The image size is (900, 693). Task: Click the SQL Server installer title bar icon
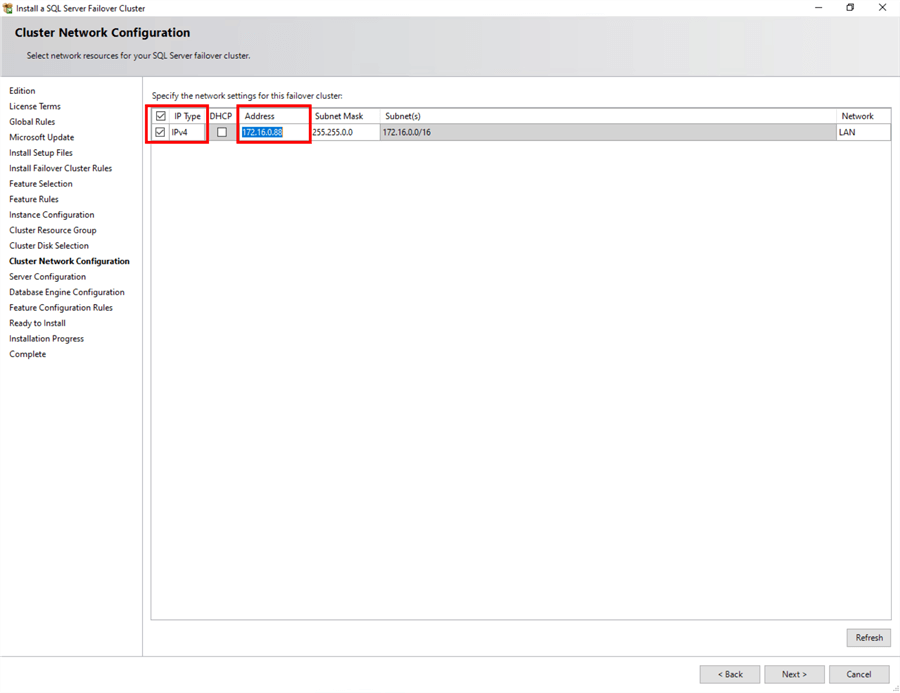click(x=7, y=8)
